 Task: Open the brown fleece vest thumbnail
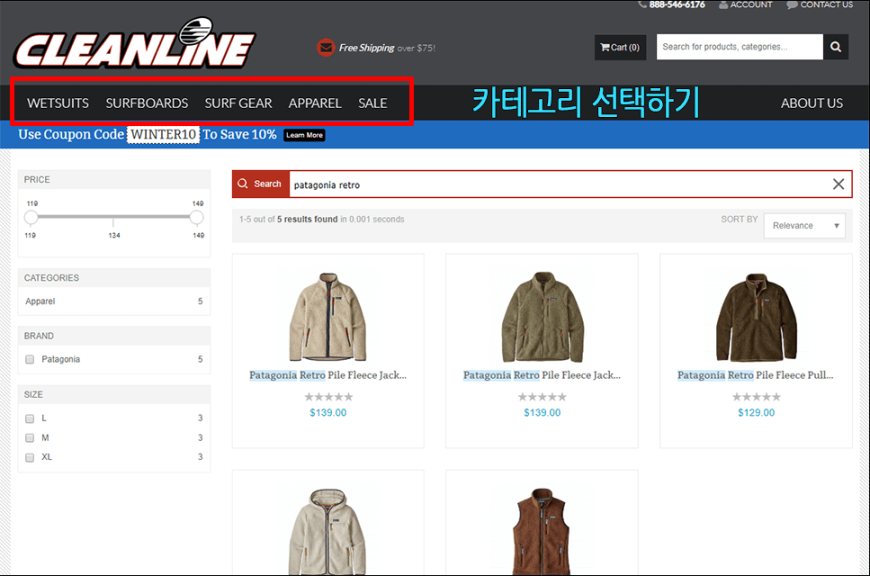click(542, 531)
